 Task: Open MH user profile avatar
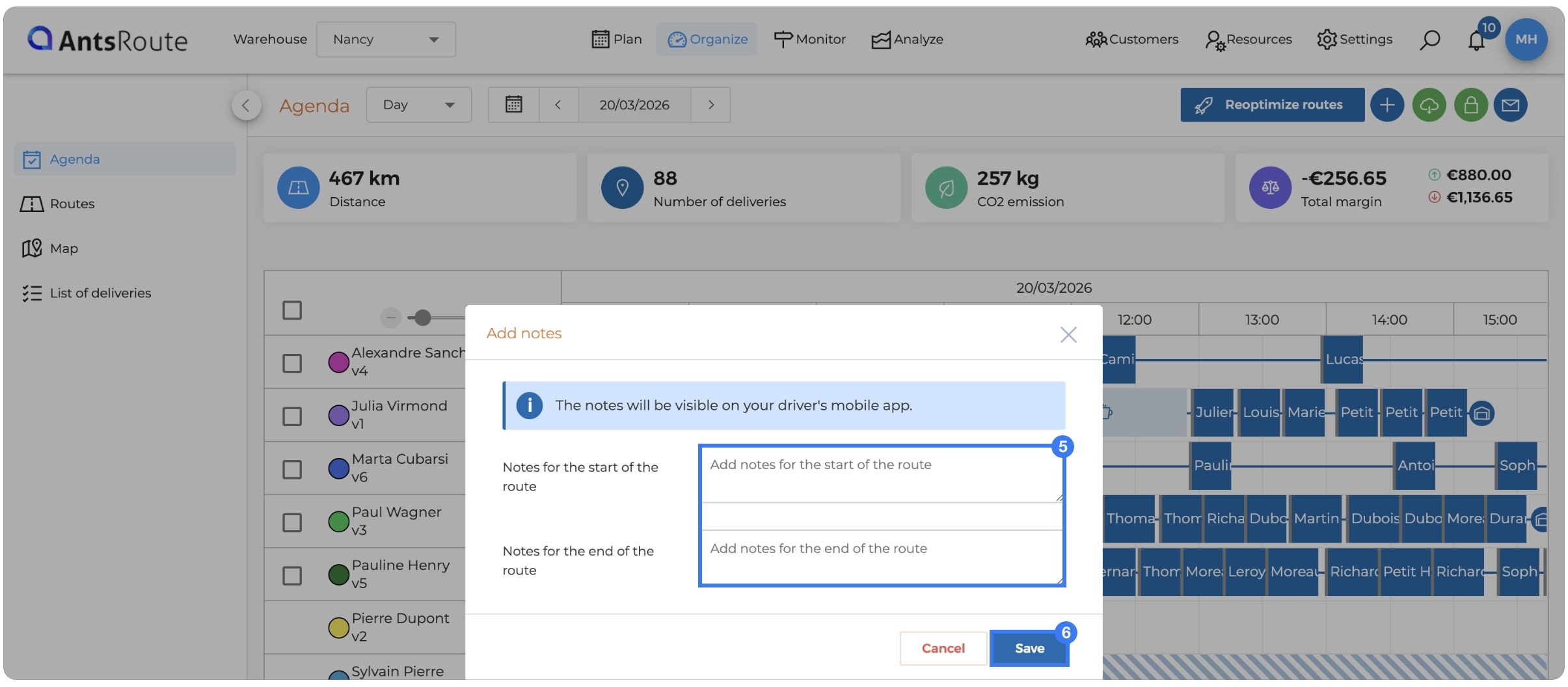tap(1526, 39)
